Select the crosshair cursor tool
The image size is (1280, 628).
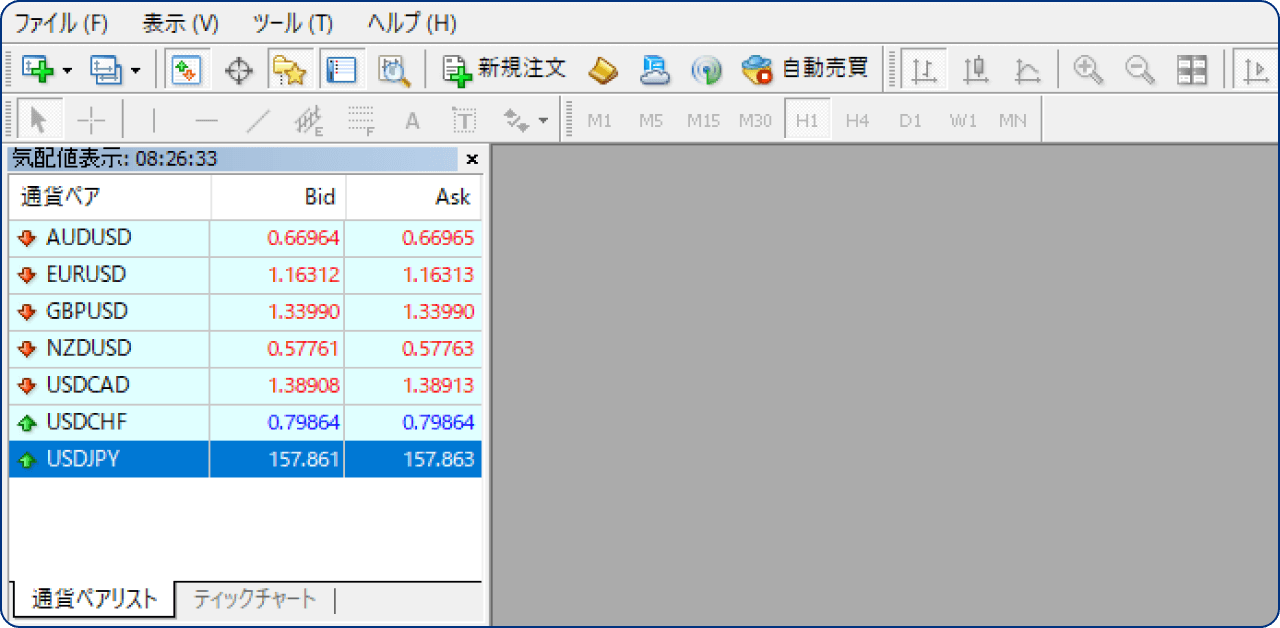89,119
